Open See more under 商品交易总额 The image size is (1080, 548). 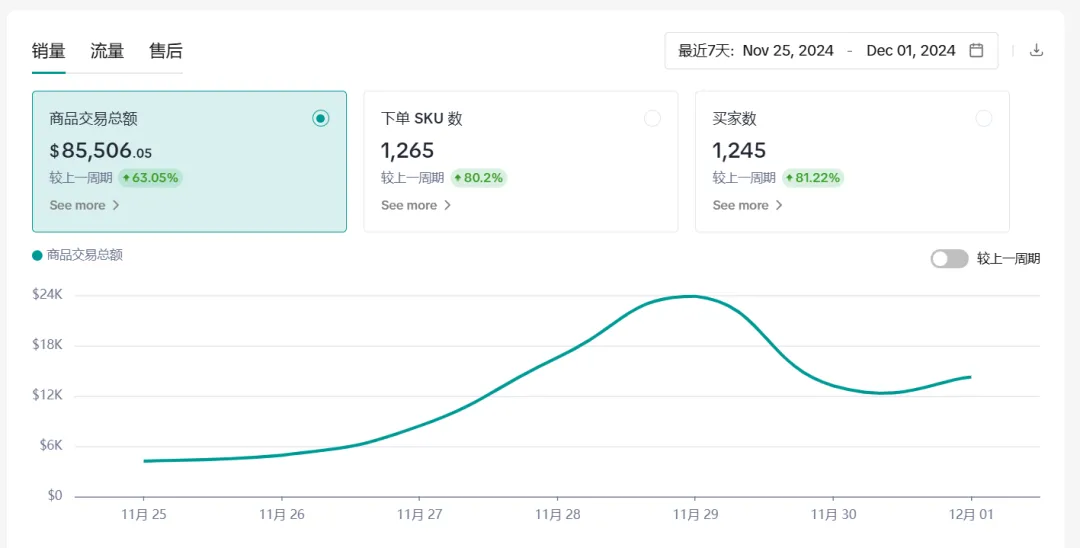click(x=85, y=205)
